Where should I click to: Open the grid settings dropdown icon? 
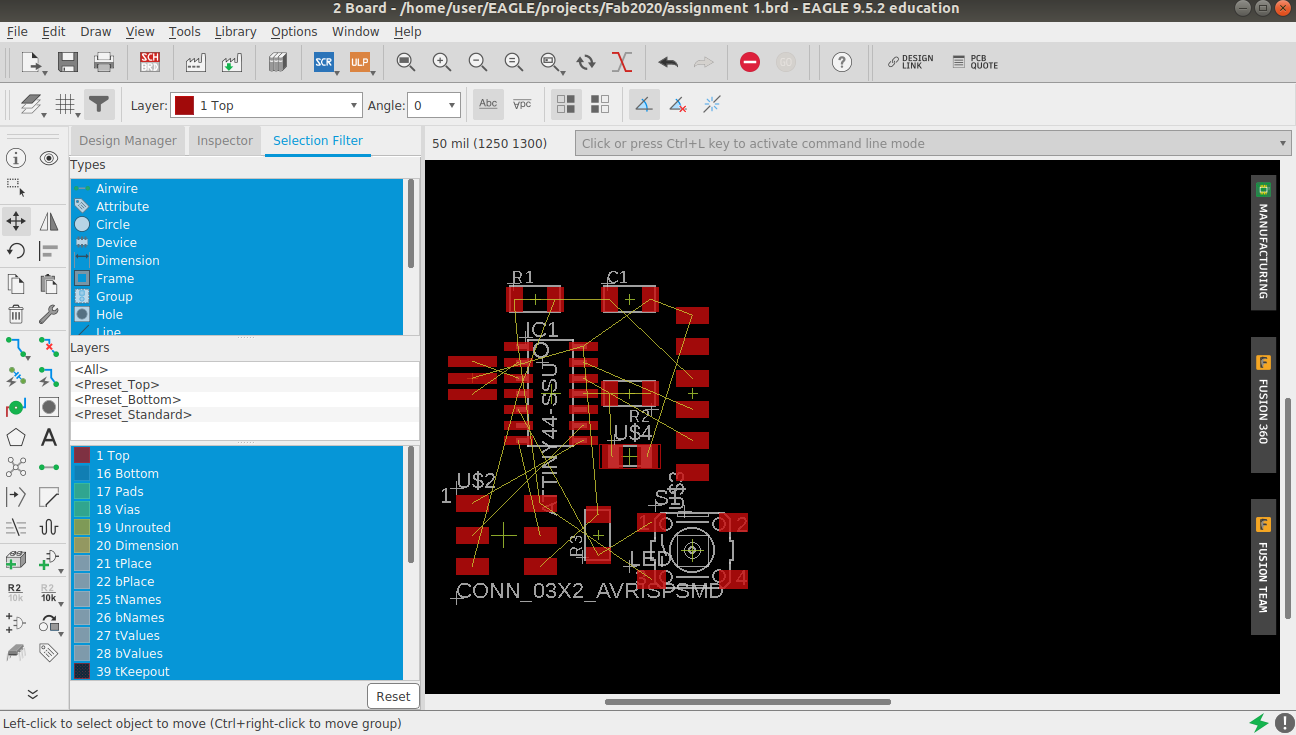pos(67,104)
